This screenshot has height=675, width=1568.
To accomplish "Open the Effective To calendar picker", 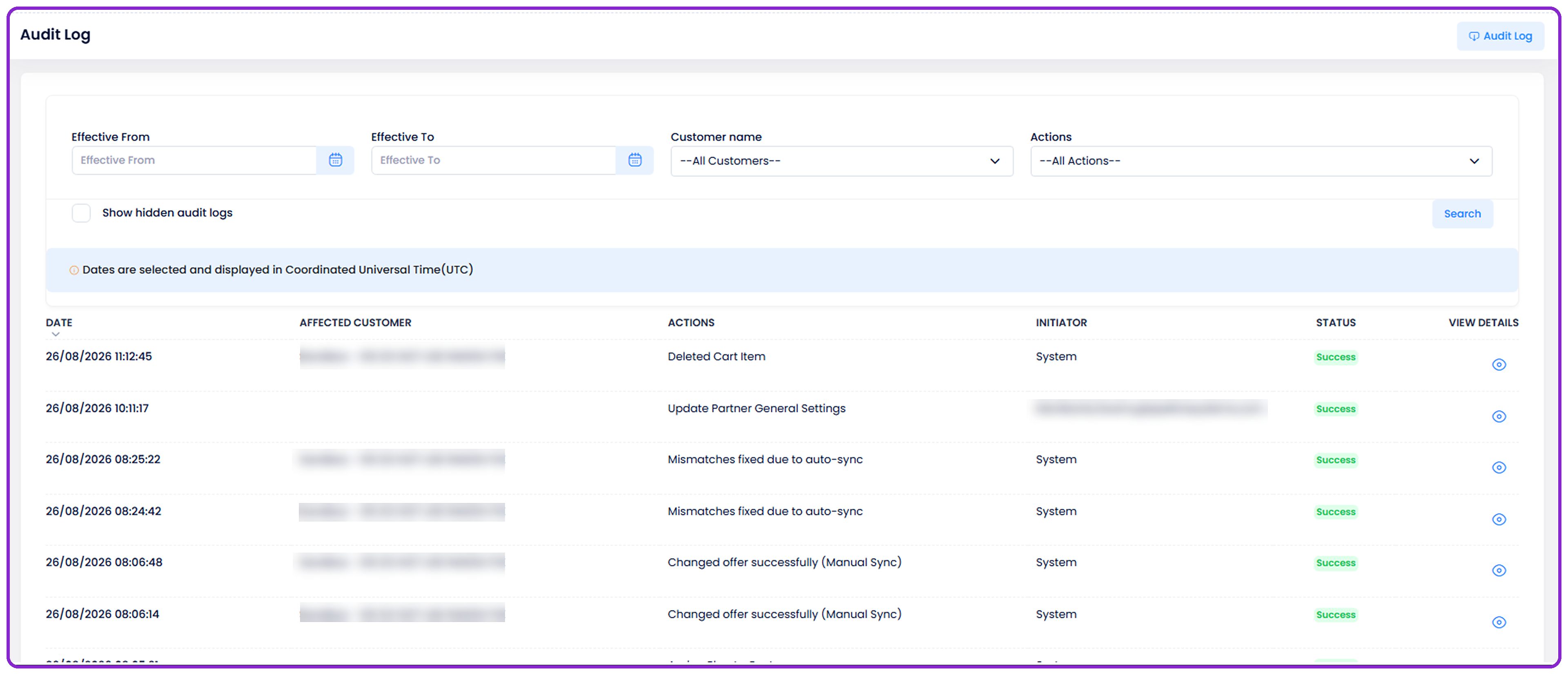I will (635, 160).
